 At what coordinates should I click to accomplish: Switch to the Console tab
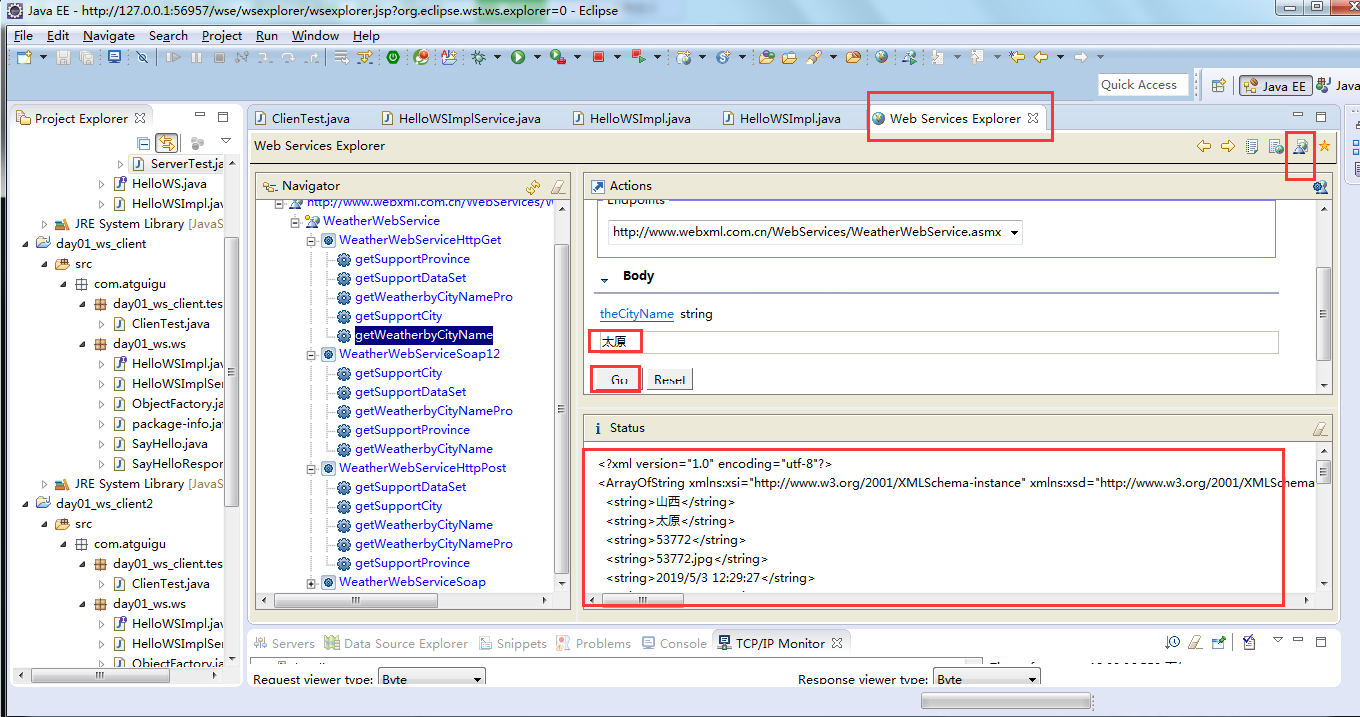(x=674, y=643)
